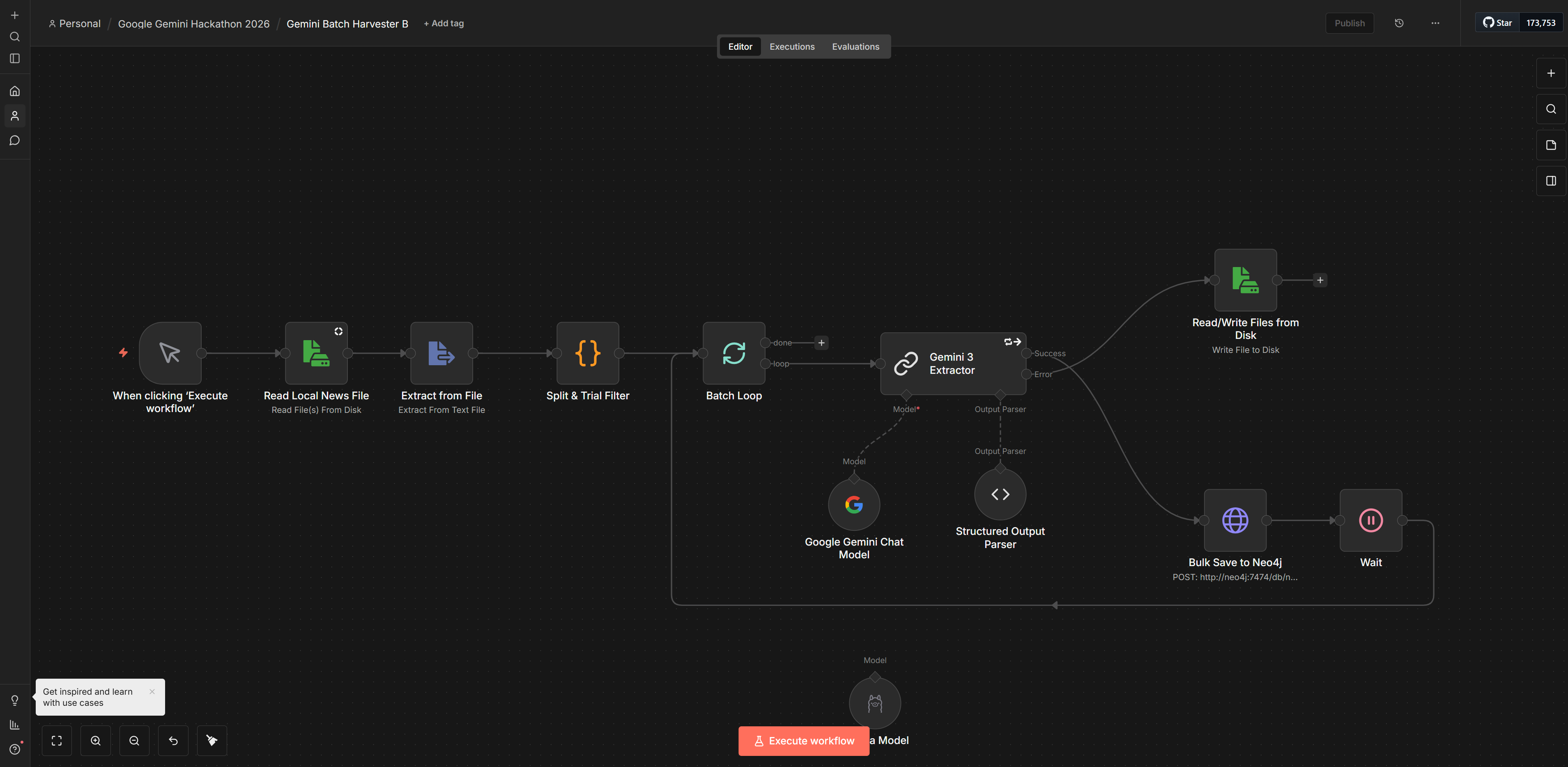Click the tidy up workflow icon

[212, 741]
